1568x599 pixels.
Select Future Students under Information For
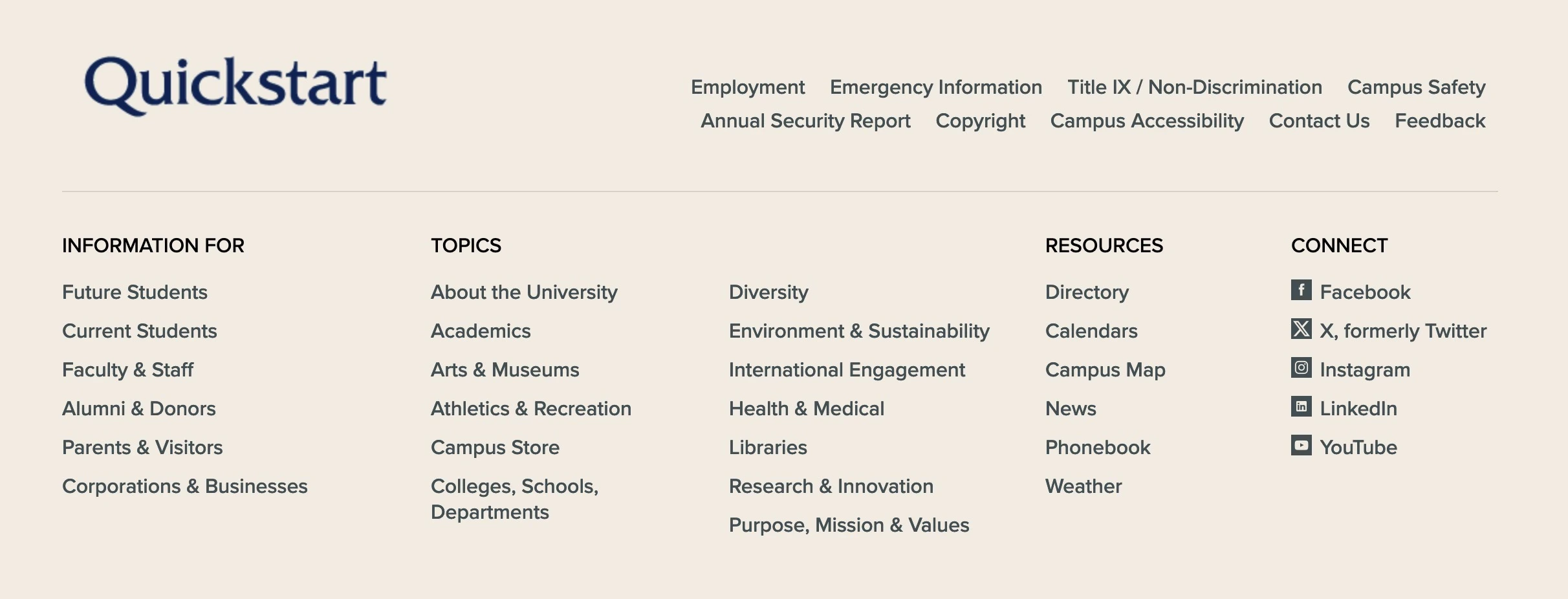pos(135,292)
